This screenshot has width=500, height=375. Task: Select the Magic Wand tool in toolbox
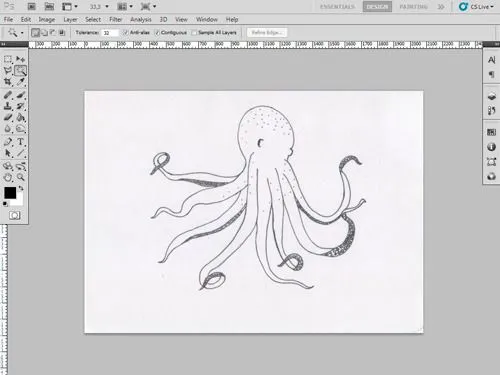pyautogui.click(x=20, y=71)
